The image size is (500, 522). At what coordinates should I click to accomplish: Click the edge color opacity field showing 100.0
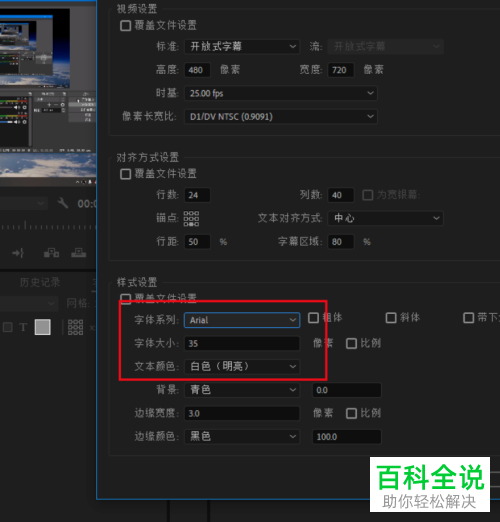[x=347, y=437]
